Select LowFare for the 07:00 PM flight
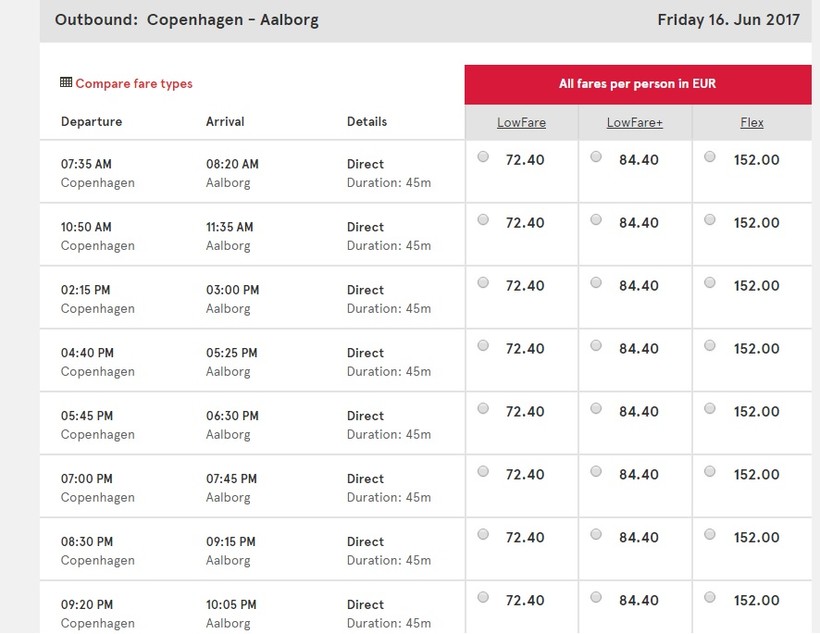The width and height of the screenshot is (820, 634). tap(484, 472)
